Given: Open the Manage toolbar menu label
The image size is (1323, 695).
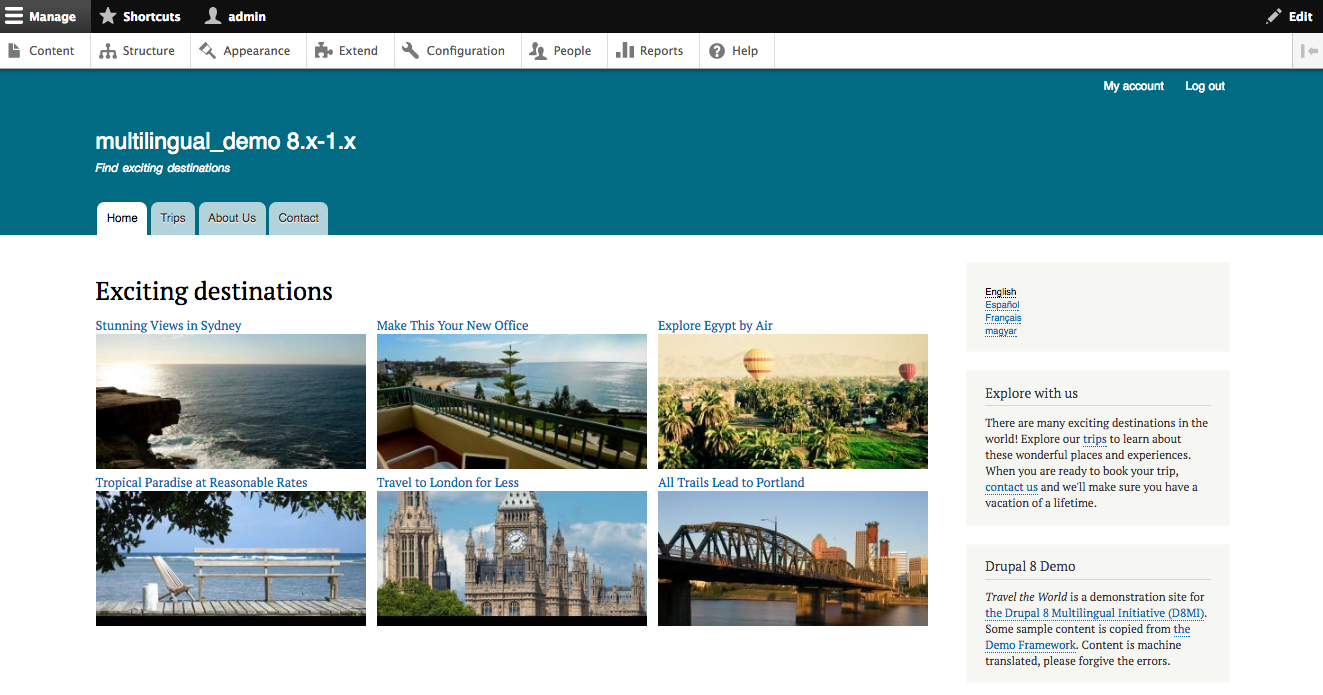Looking at the screenshot, I should coord(52,17).
